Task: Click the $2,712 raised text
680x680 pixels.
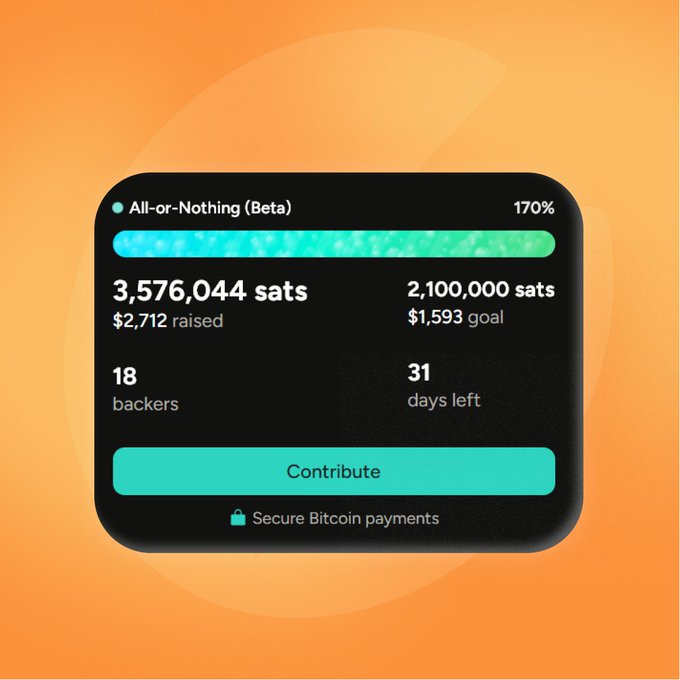Action: point(168,321)
